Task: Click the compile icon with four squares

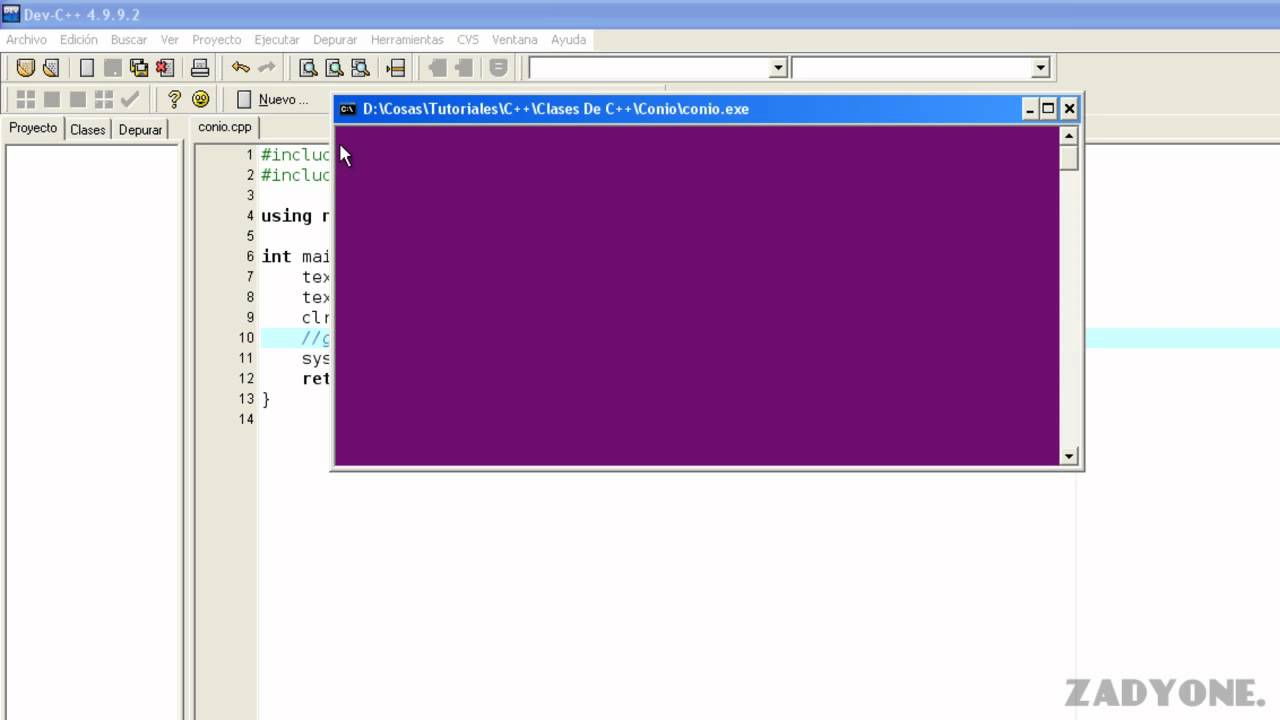Action: (26, 99)
